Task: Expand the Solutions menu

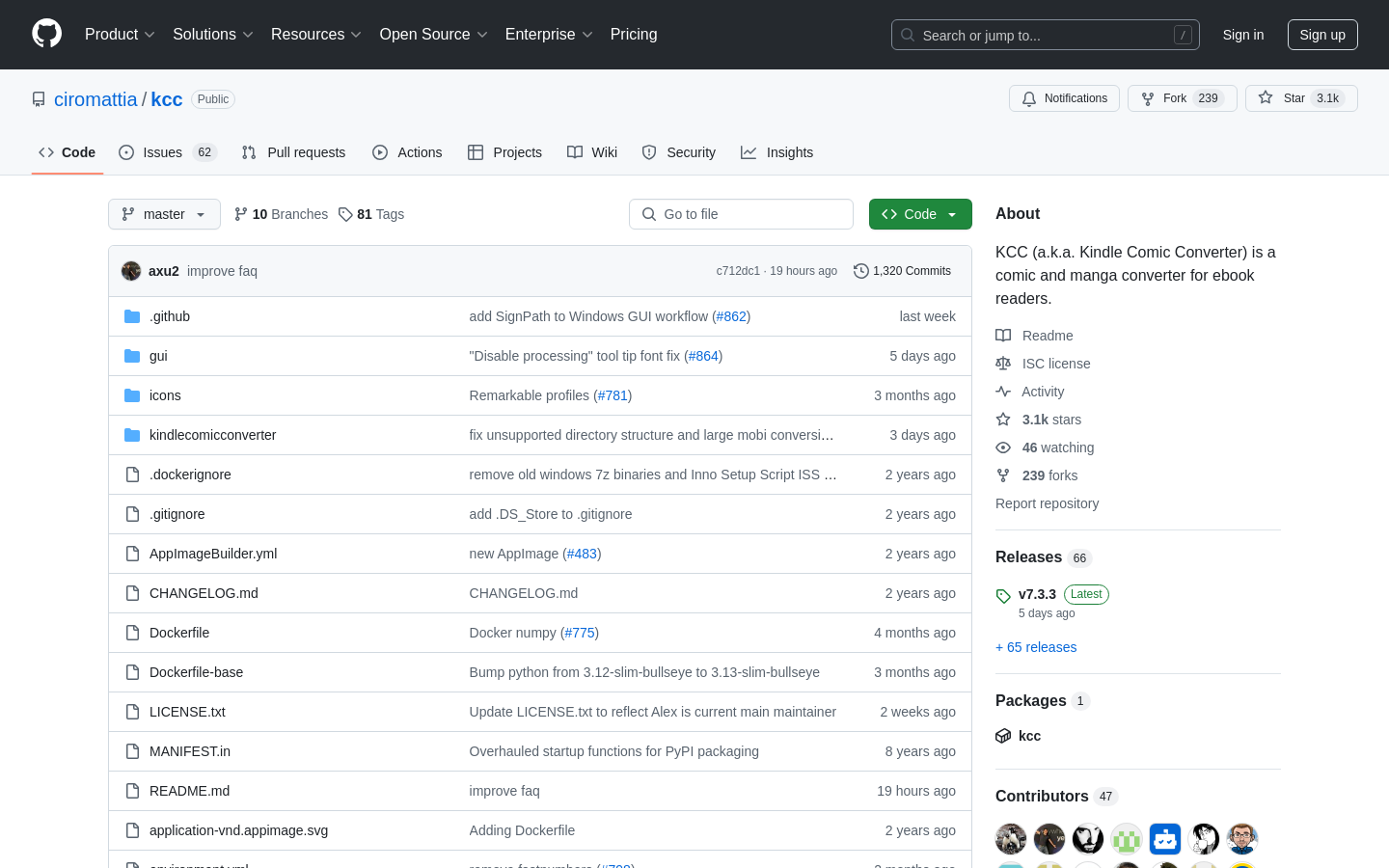Action: [212, 35]
